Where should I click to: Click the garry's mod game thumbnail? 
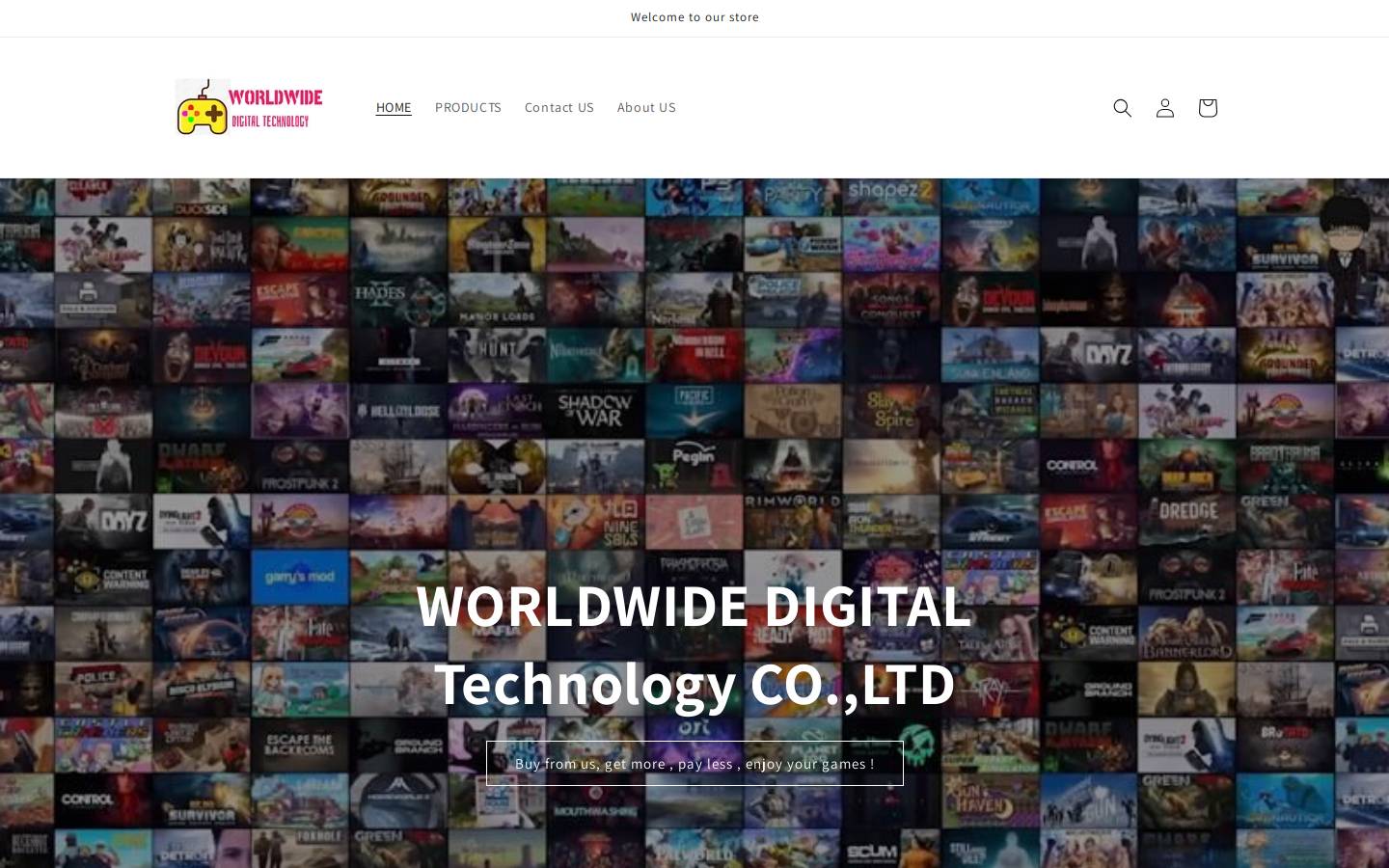click(300, 577)
